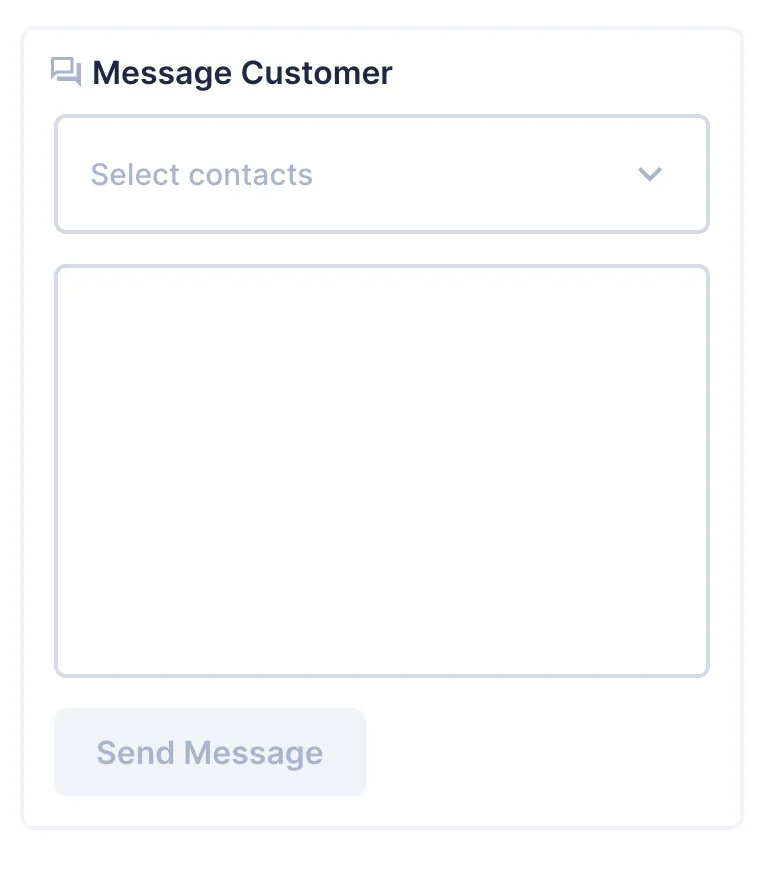Click the Select contacts placeholder text

tap(201, 174)
